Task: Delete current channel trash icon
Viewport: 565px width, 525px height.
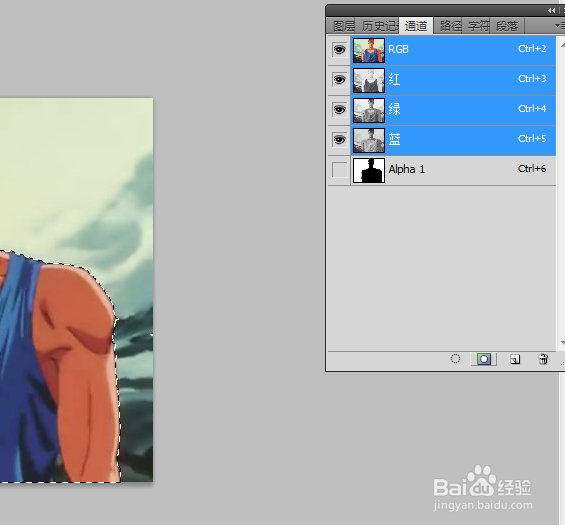Action: point(543,359)
